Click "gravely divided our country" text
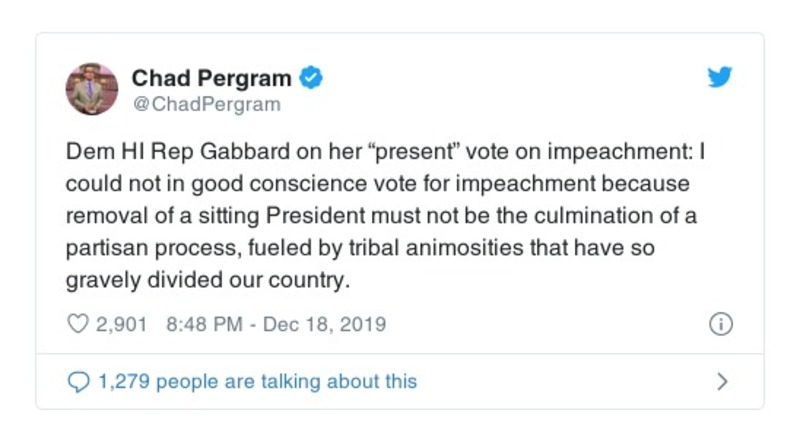 click(208, 279)
